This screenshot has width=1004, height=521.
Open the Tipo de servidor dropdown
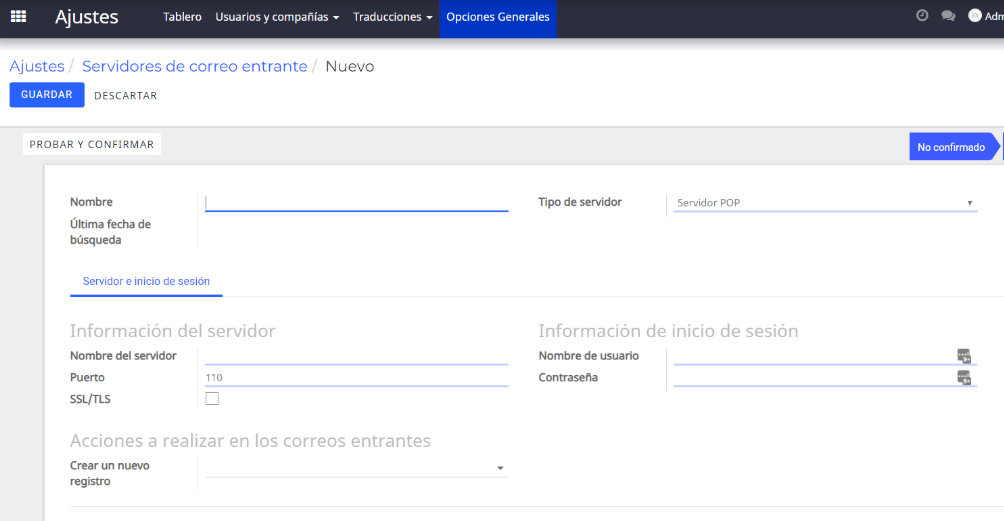pos(825,203)
